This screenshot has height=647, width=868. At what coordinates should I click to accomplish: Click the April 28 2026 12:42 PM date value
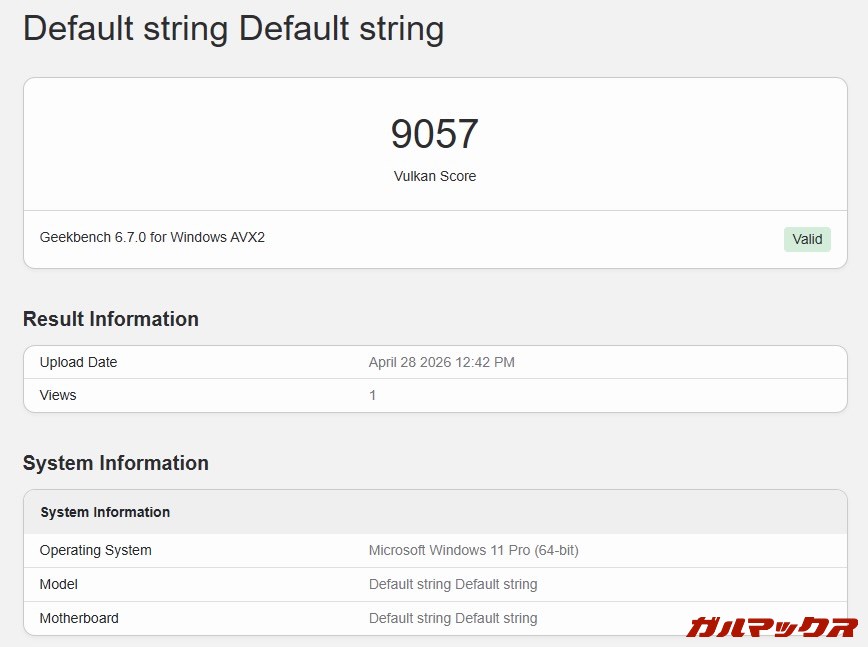click(x=442, y=363)
